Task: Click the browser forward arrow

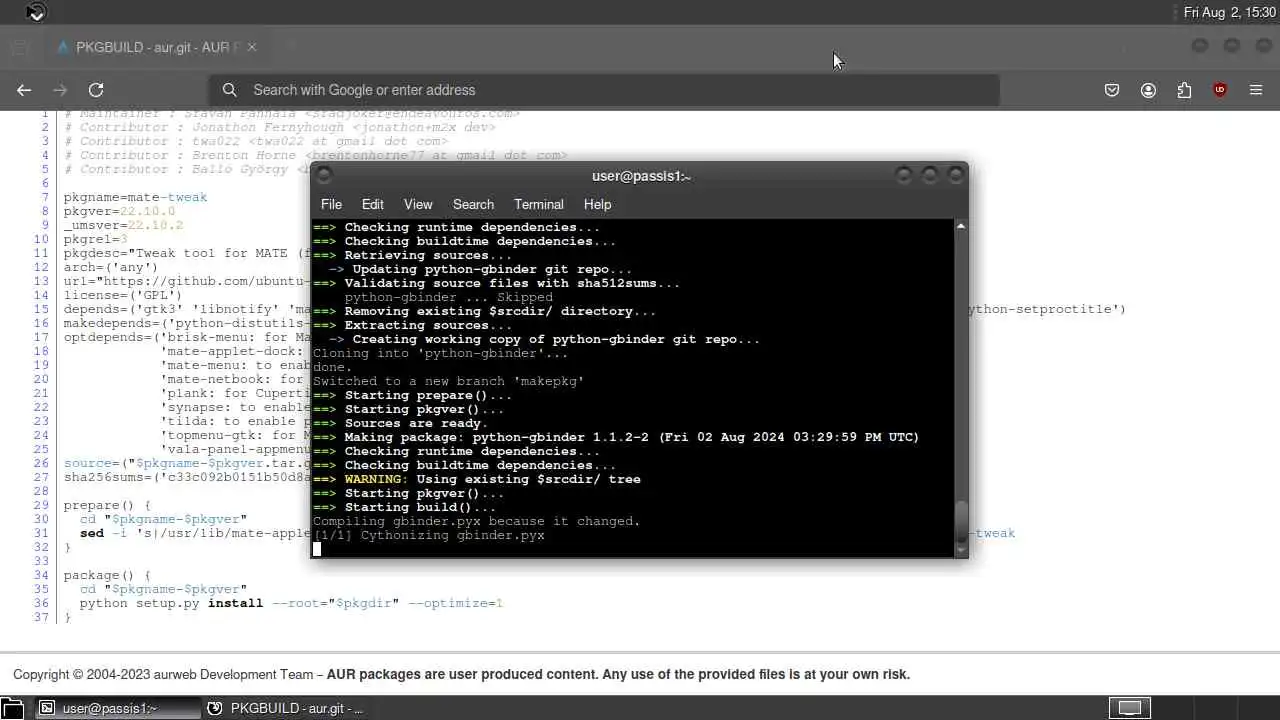Action: coord(60,90)
